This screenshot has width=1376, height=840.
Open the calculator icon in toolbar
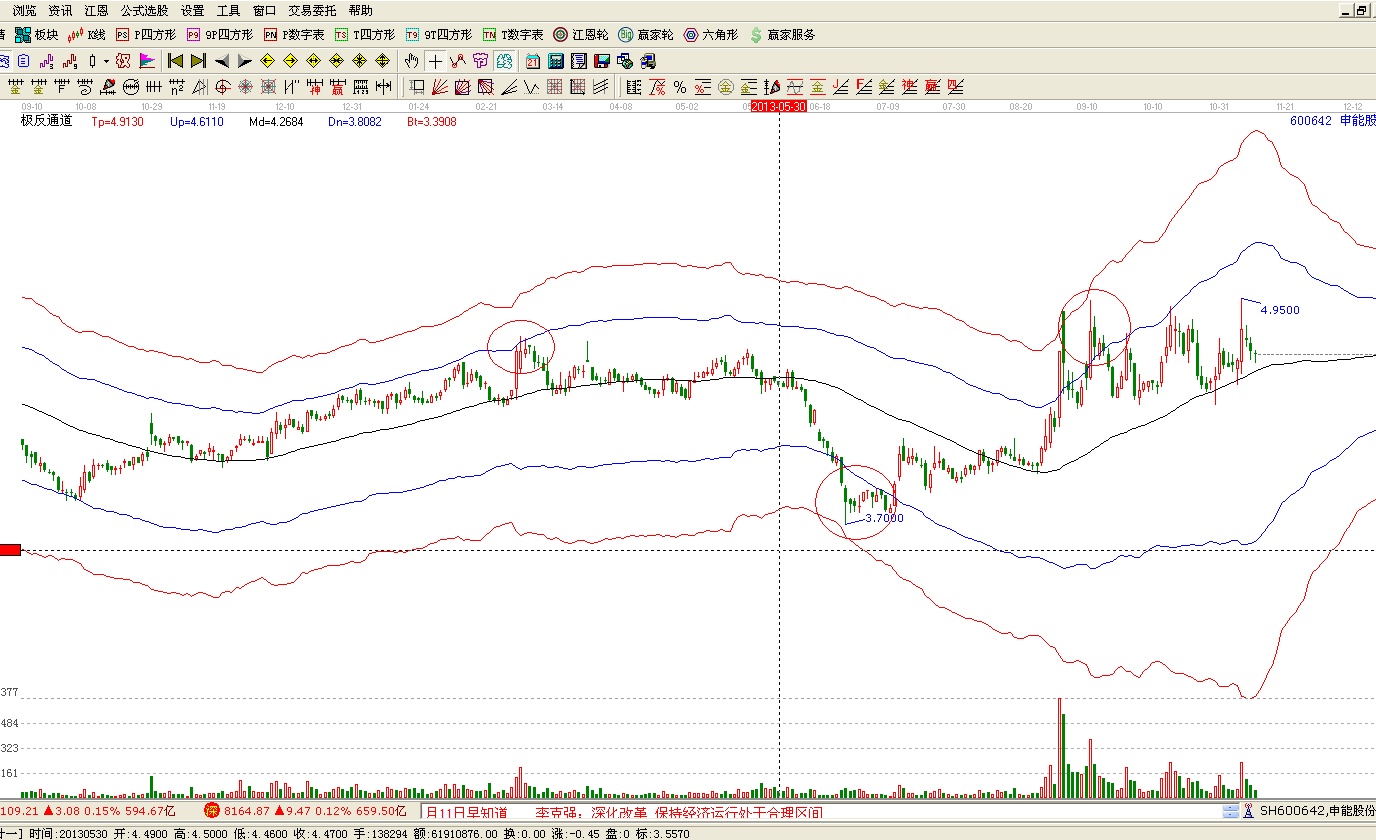pos(557,60)
